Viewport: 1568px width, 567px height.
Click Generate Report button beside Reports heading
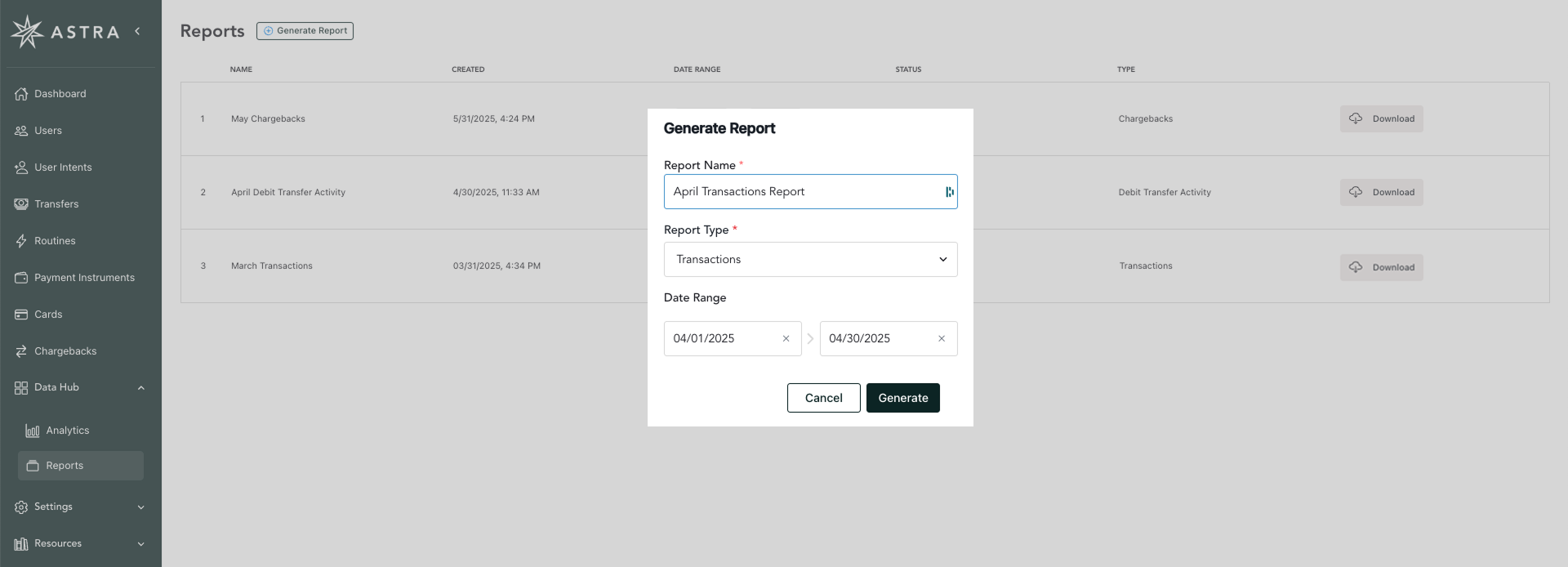(x=305, y=31)
